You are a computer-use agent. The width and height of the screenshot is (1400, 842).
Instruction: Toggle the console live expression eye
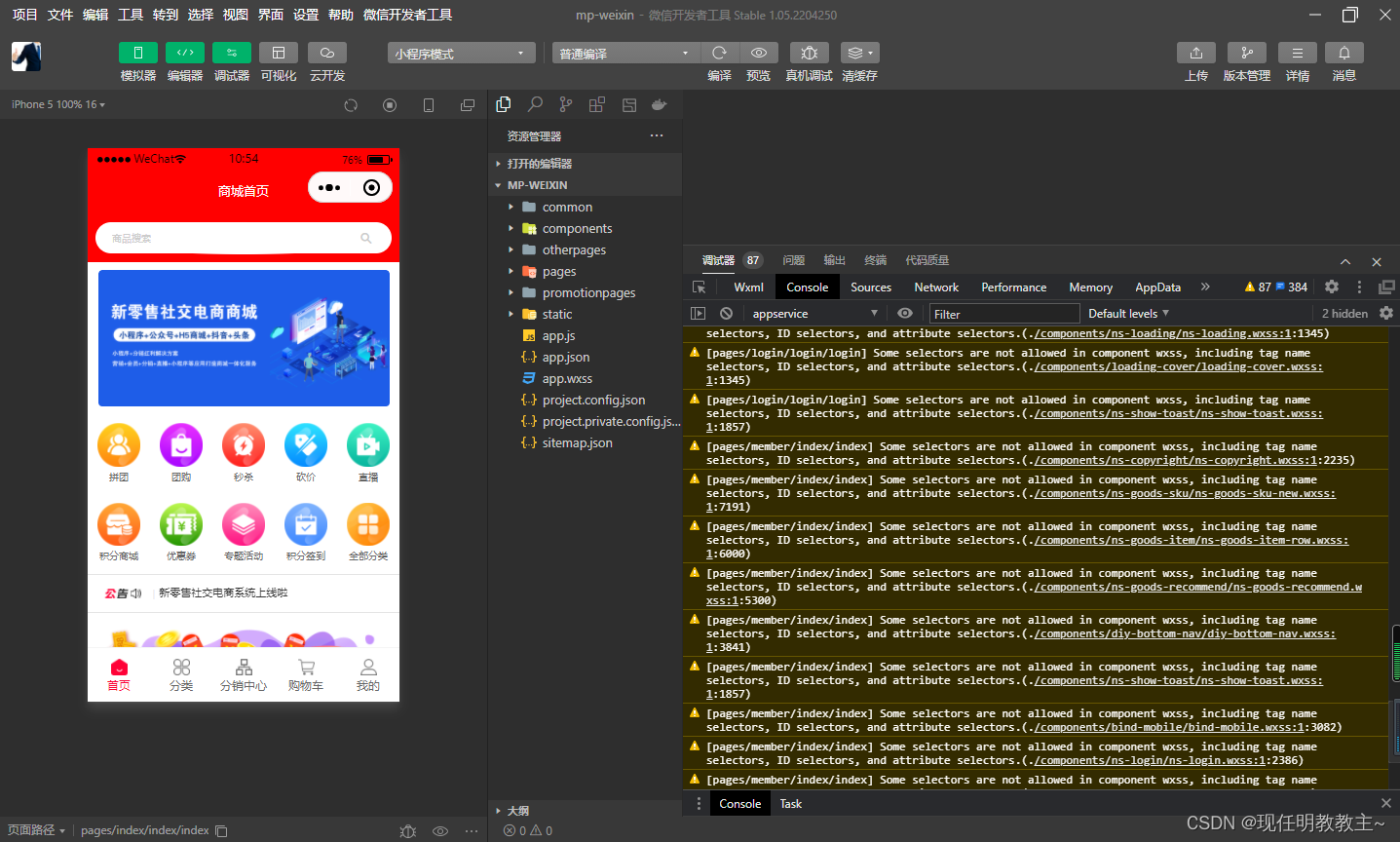[x=905, y=314]
